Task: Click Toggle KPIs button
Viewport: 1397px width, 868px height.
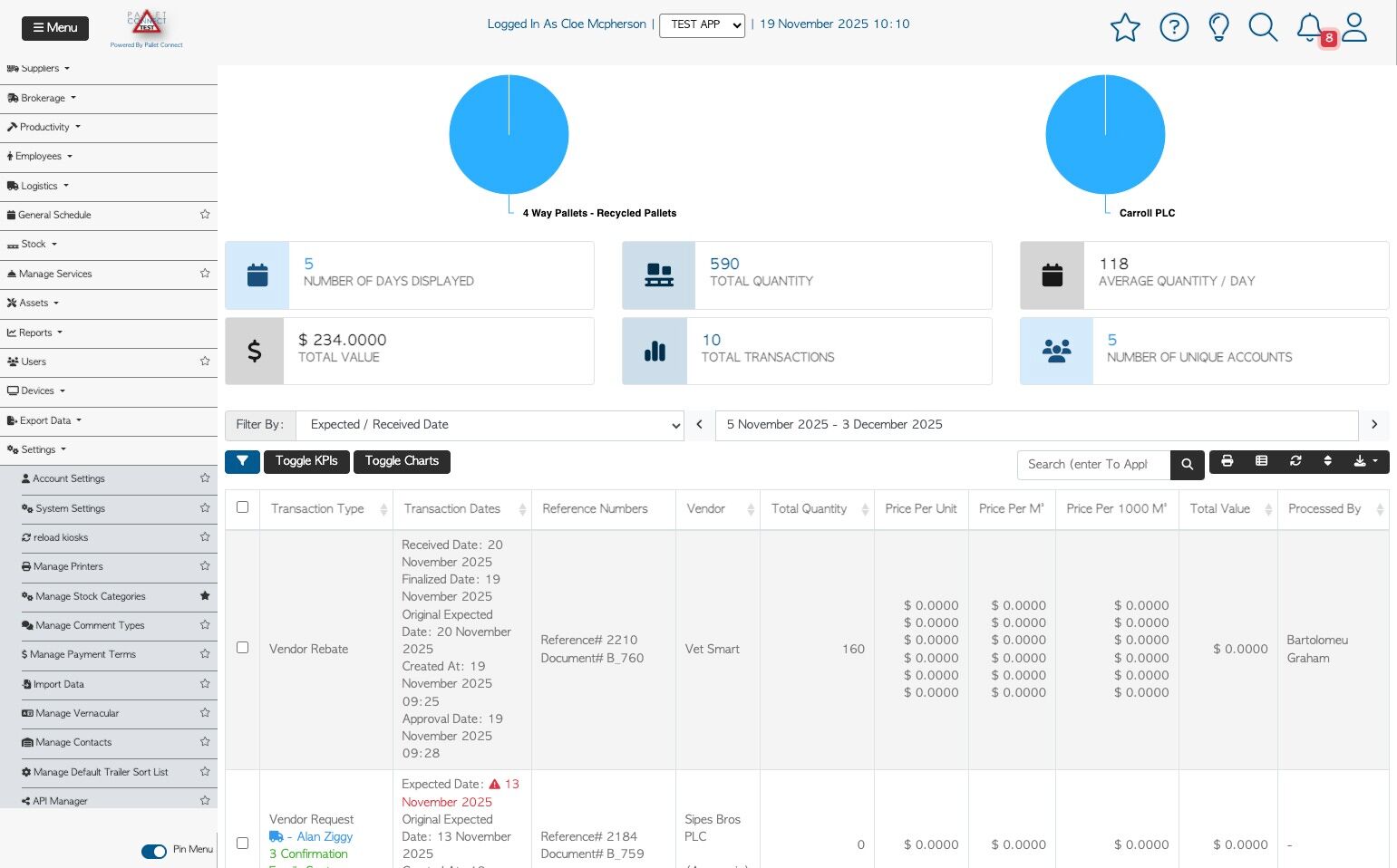Action: click(306, 461)
